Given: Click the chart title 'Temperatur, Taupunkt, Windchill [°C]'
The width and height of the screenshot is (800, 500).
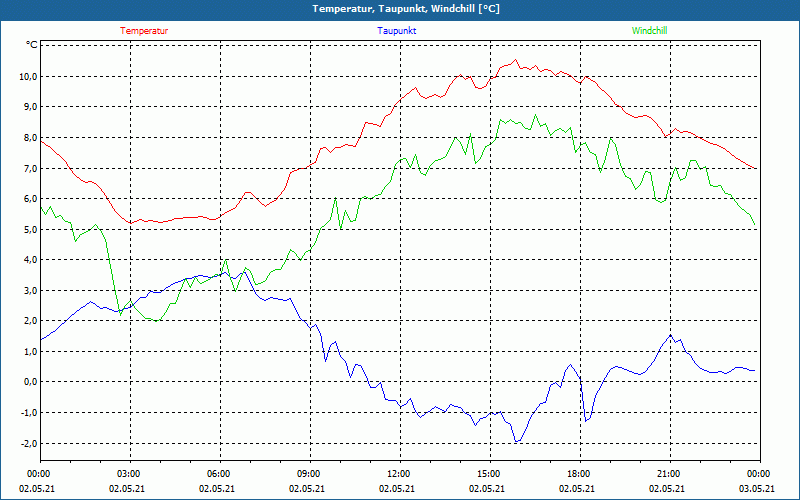Looking at the screenshot, I should point(406,9).
